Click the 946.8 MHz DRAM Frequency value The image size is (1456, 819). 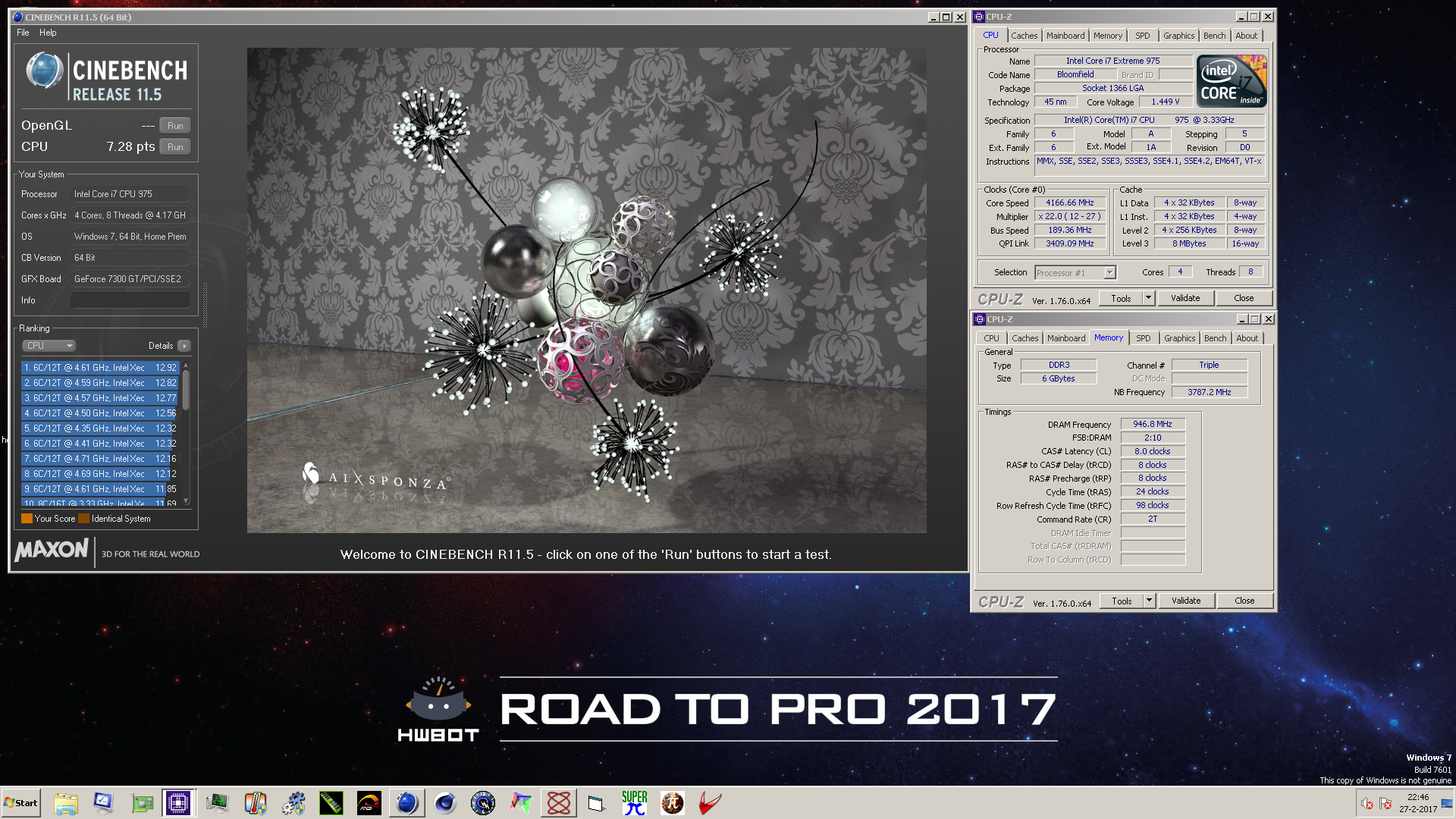(1153, 425)
